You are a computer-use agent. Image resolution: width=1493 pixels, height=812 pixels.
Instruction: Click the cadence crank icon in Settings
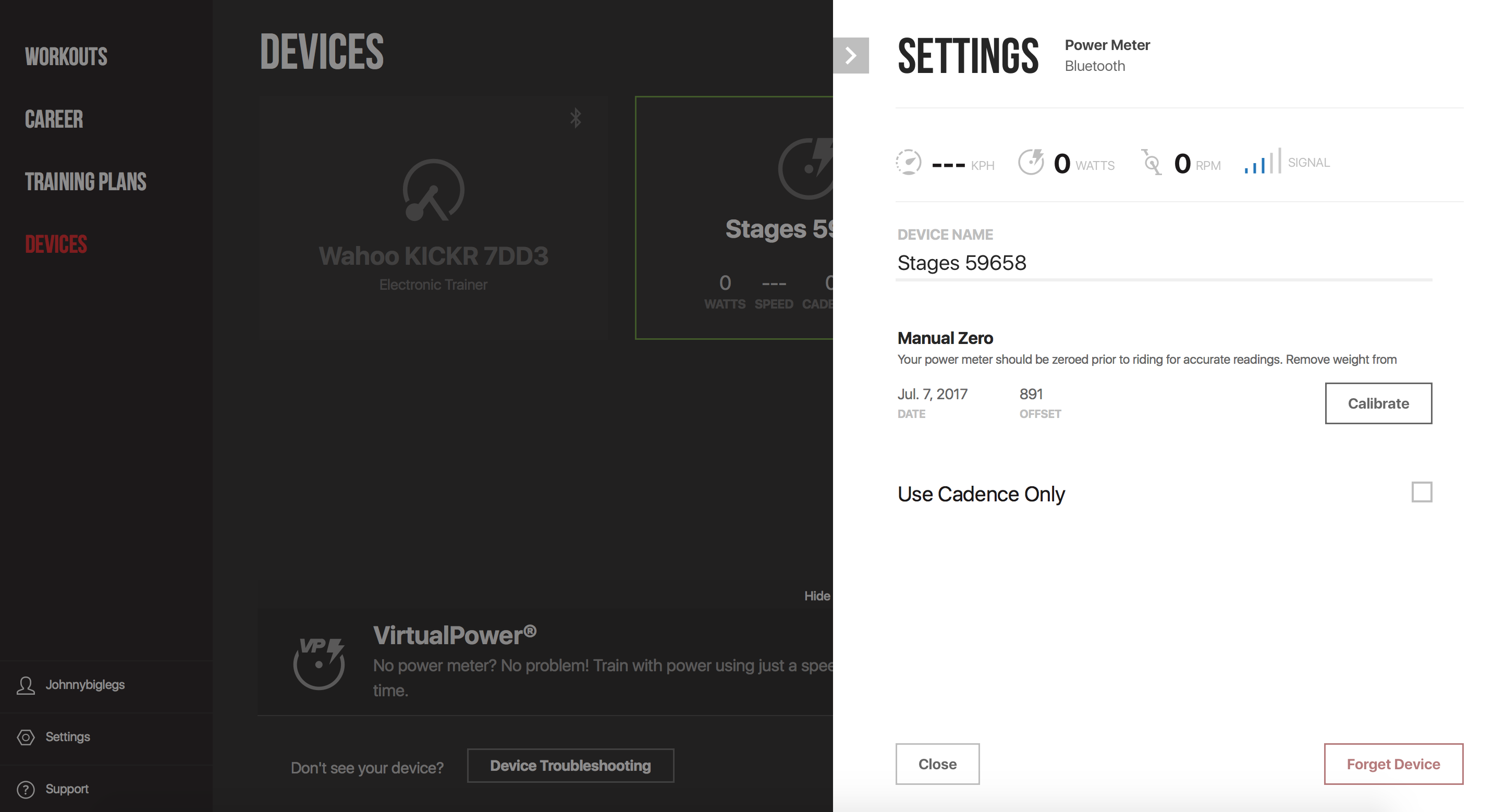[x=1152, y=162]
